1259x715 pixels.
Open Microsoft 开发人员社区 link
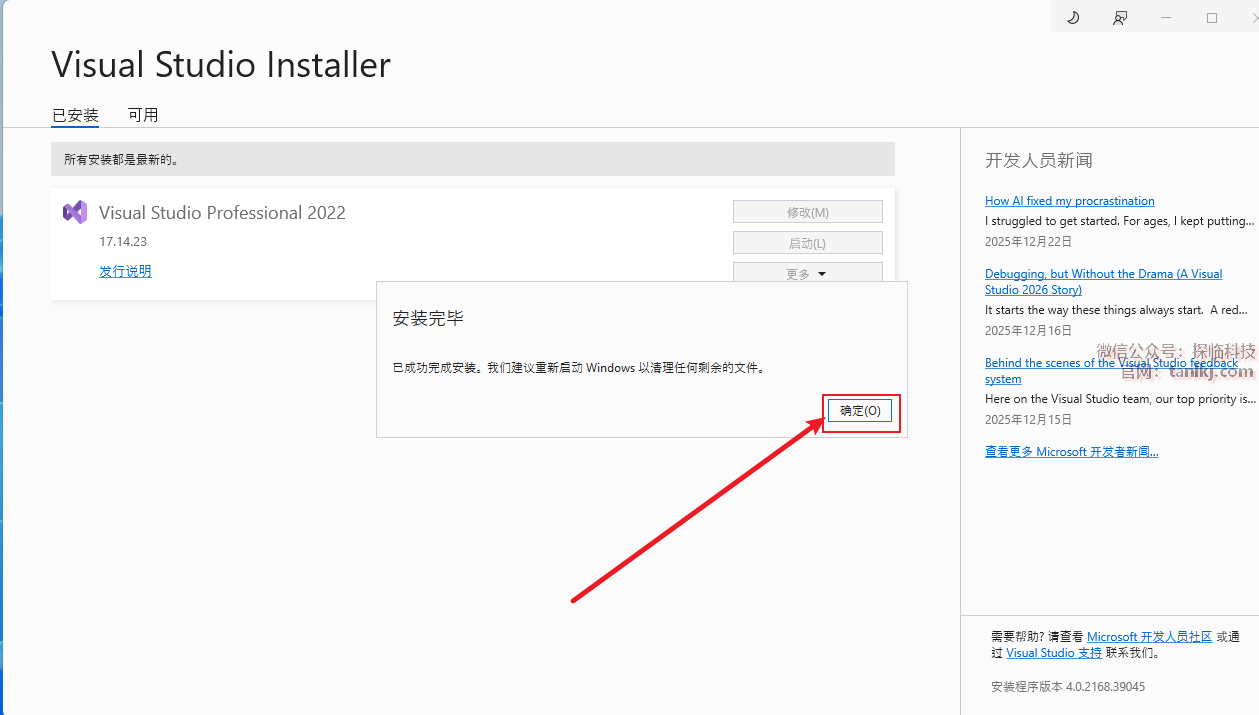(x=1150, y=637)
